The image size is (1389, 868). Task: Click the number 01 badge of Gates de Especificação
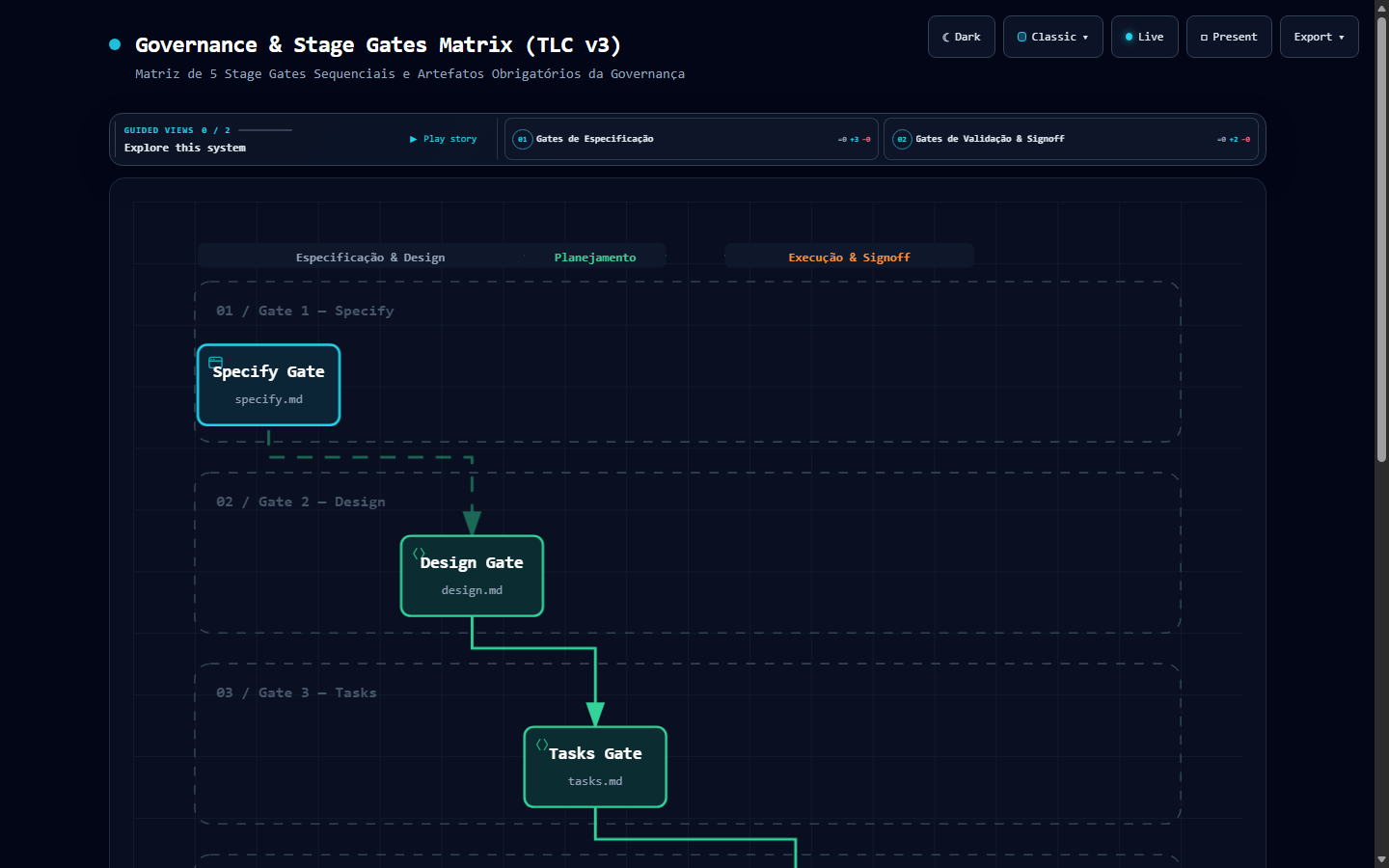click(523, 139)
